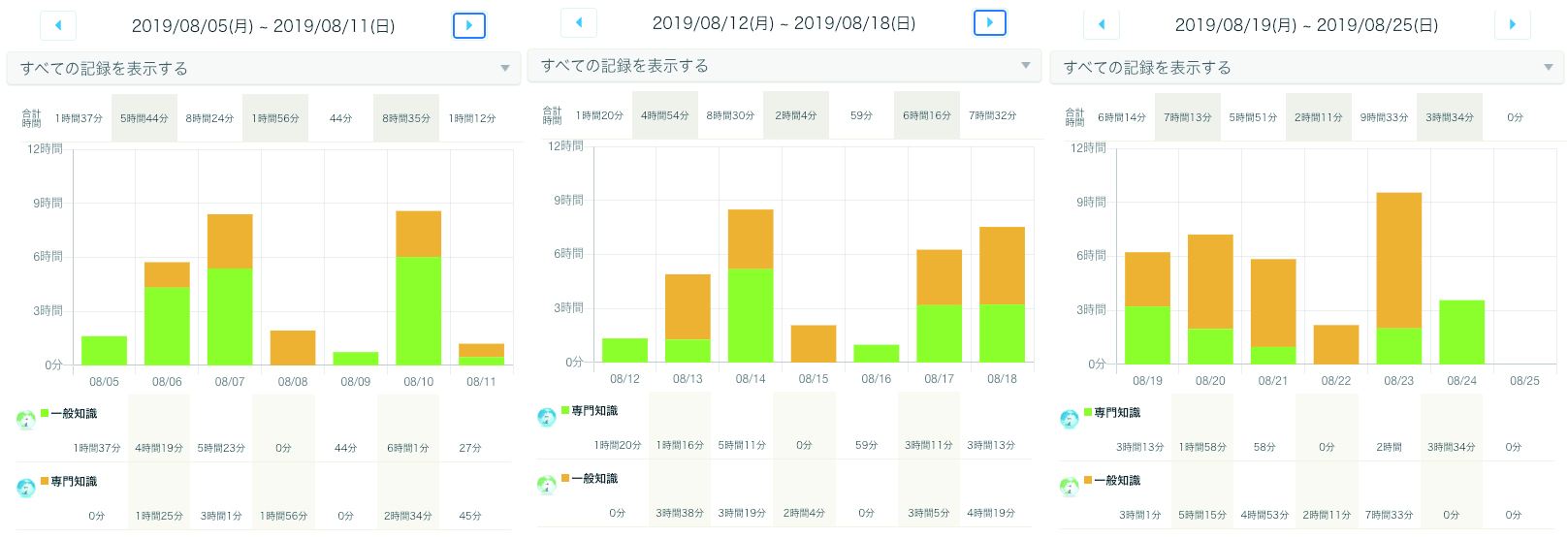
Task: Click the 専門知識 value 5時間11分
Action: [x=742, y=445]
